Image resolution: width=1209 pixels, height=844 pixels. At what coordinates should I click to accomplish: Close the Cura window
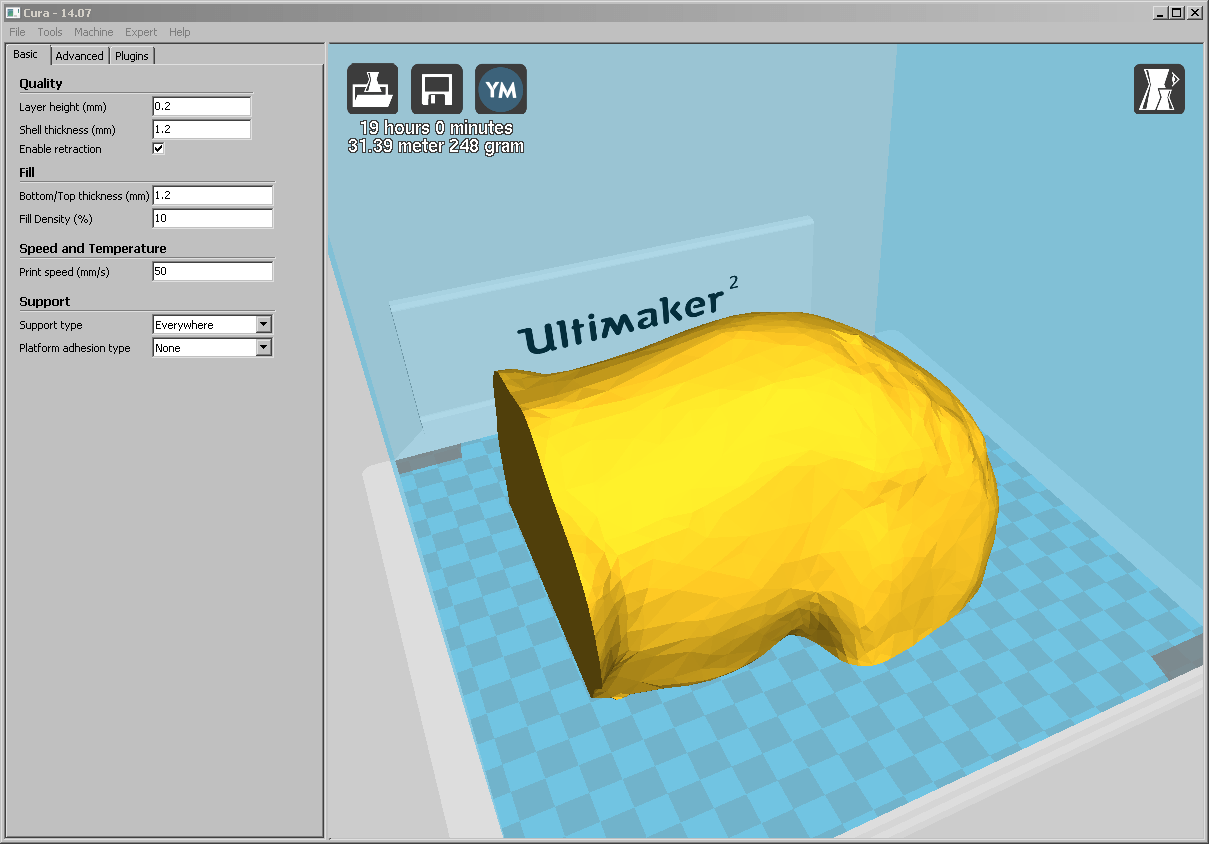coord(1195,12)
